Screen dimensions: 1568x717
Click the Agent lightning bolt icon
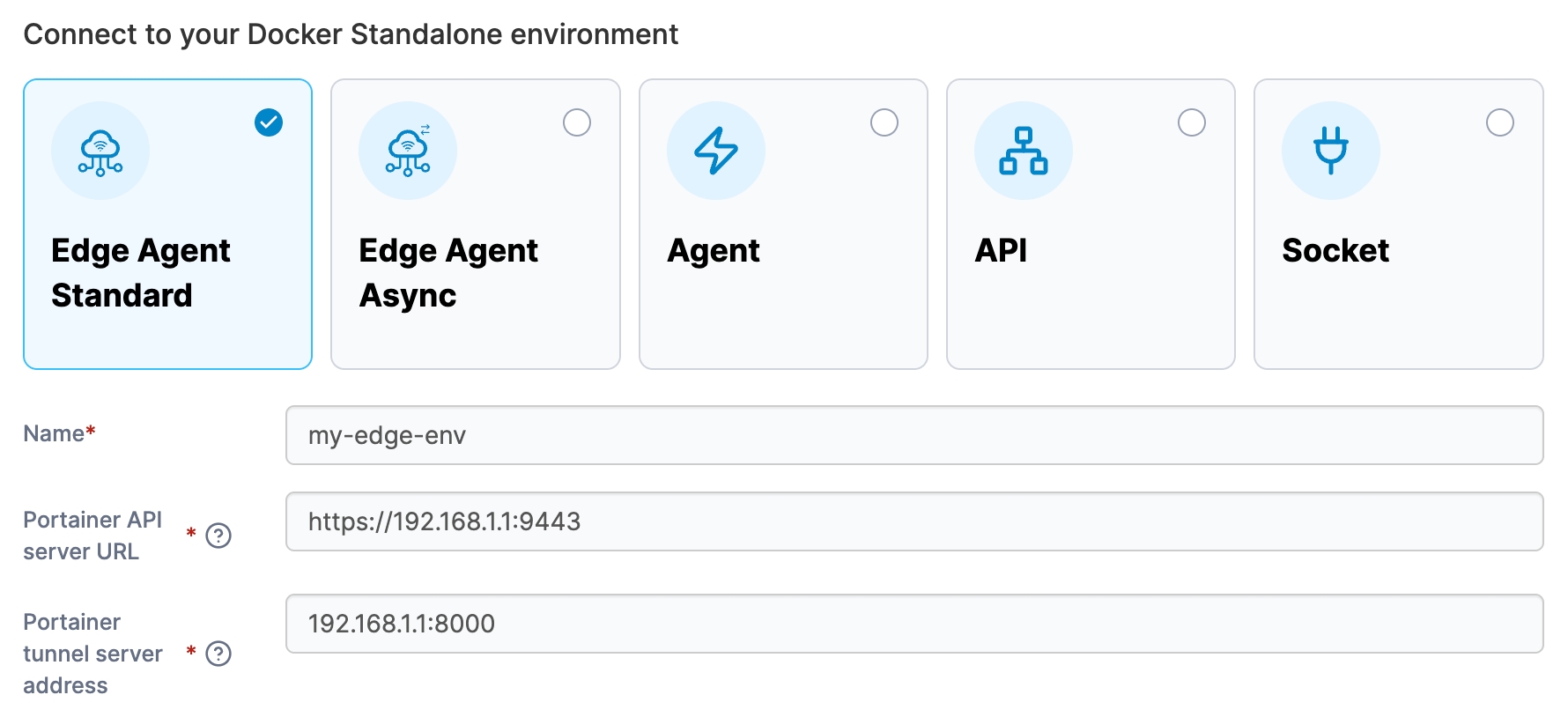[715, 152]
